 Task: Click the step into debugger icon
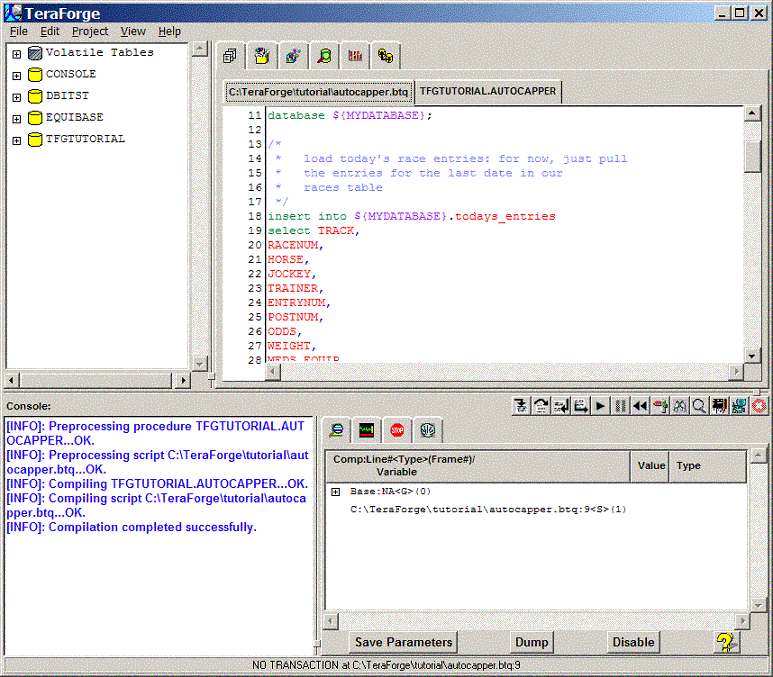(521, 406)
